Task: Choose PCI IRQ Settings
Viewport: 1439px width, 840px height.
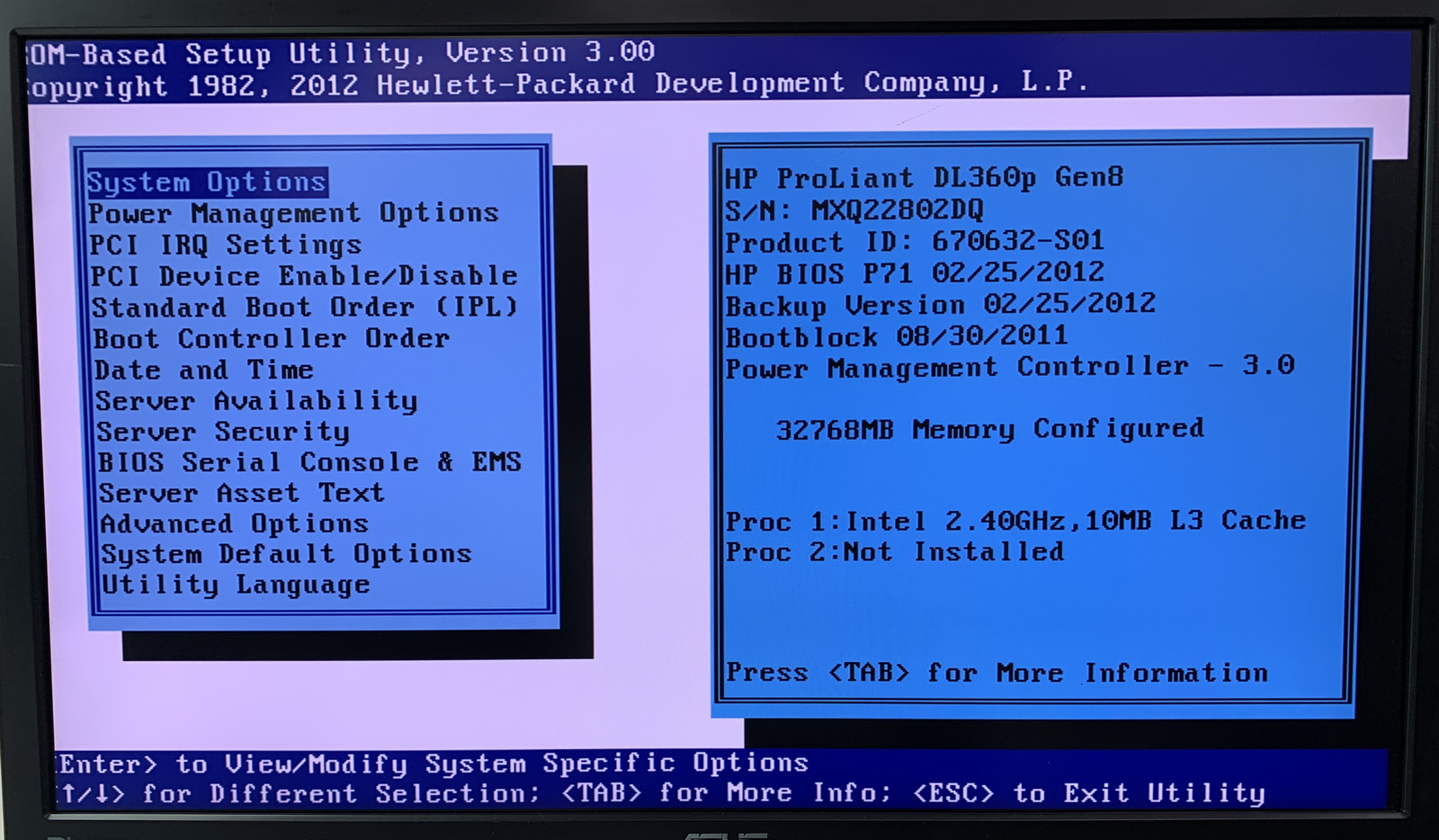Action: coord(226,245)
